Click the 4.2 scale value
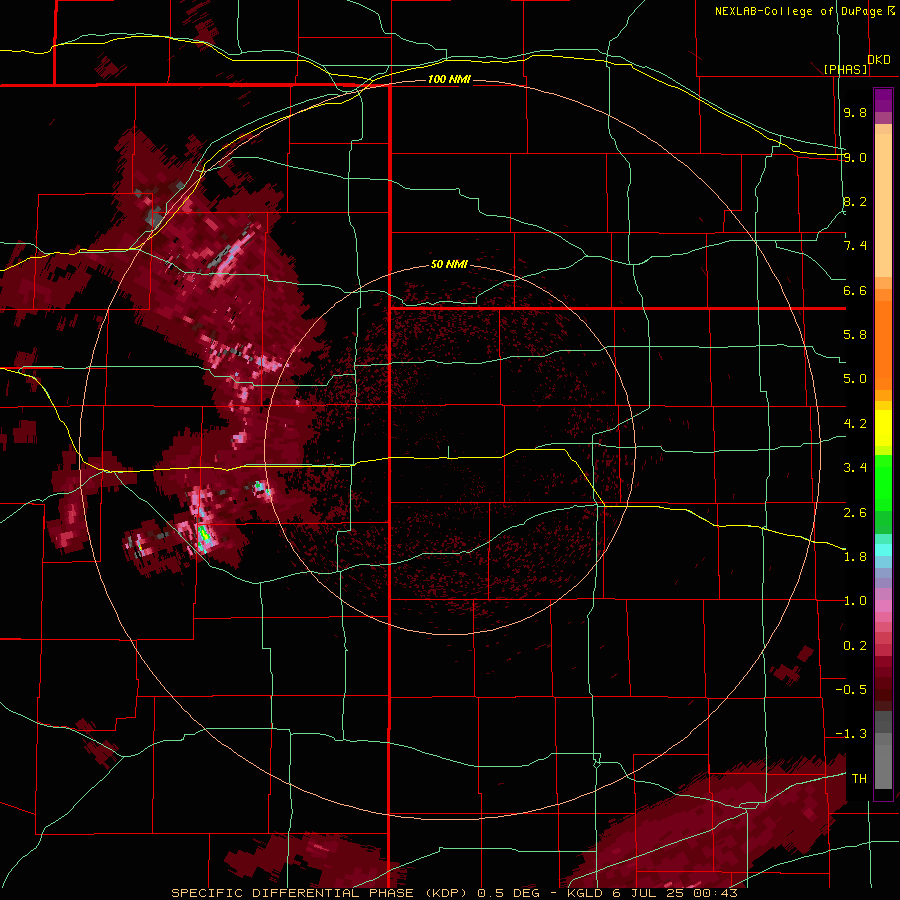 [x=855, y=424]
